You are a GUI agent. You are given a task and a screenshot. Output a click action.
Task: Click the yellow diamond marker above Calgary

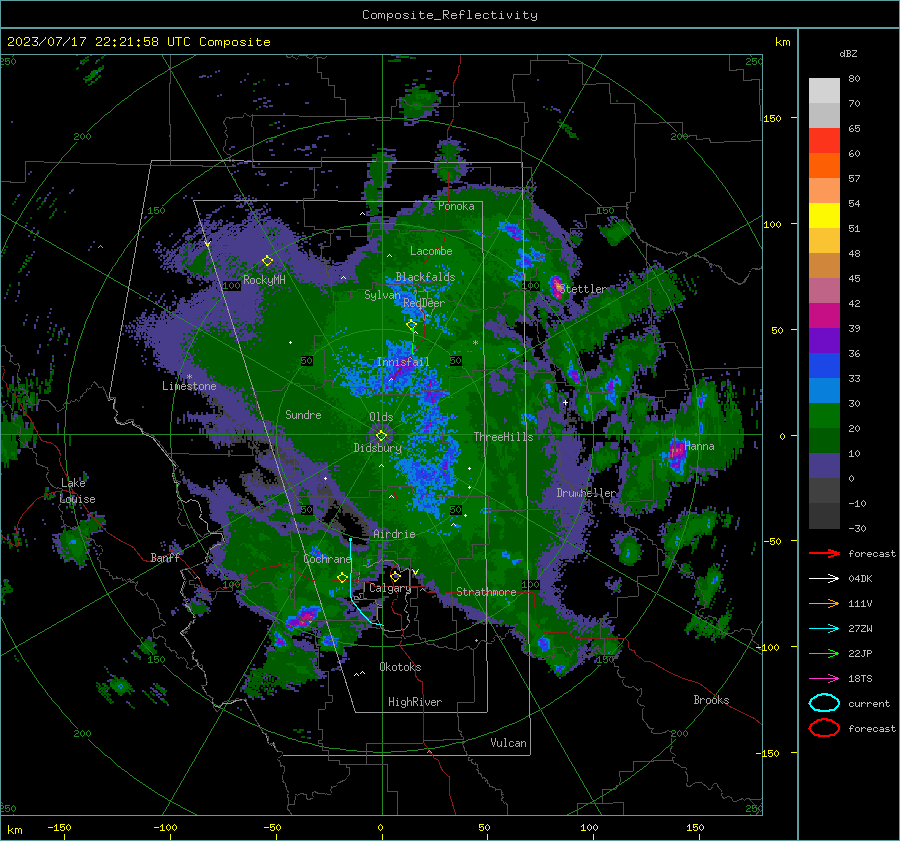coord(395,576)
